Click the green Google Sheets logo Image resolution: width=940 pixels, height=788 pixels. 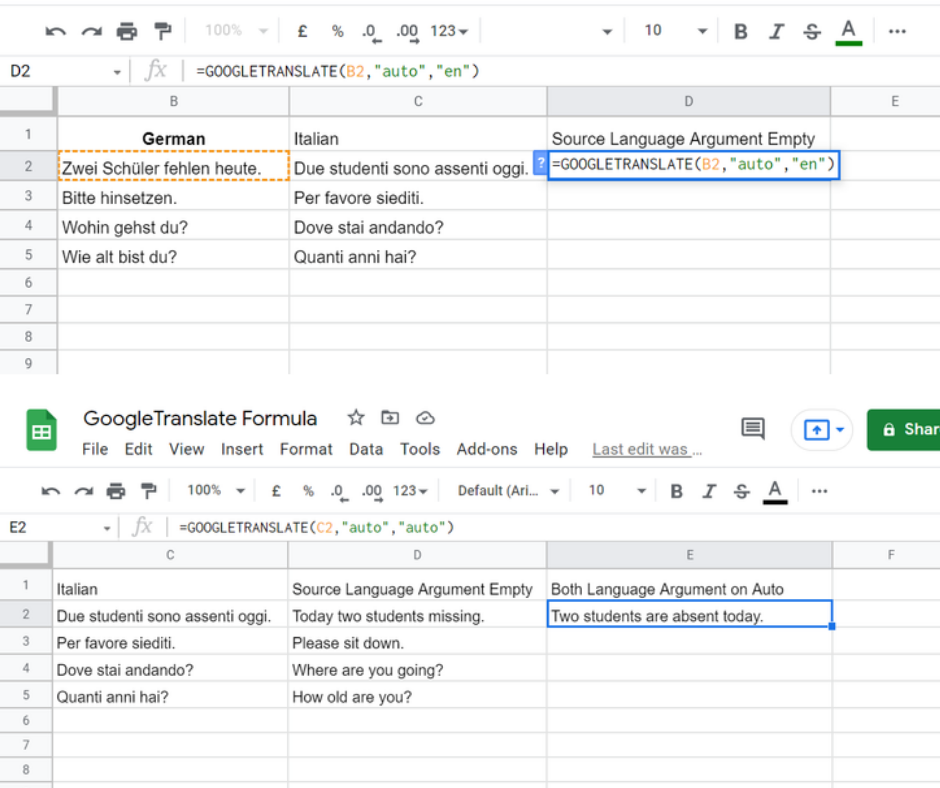(41, 432)
